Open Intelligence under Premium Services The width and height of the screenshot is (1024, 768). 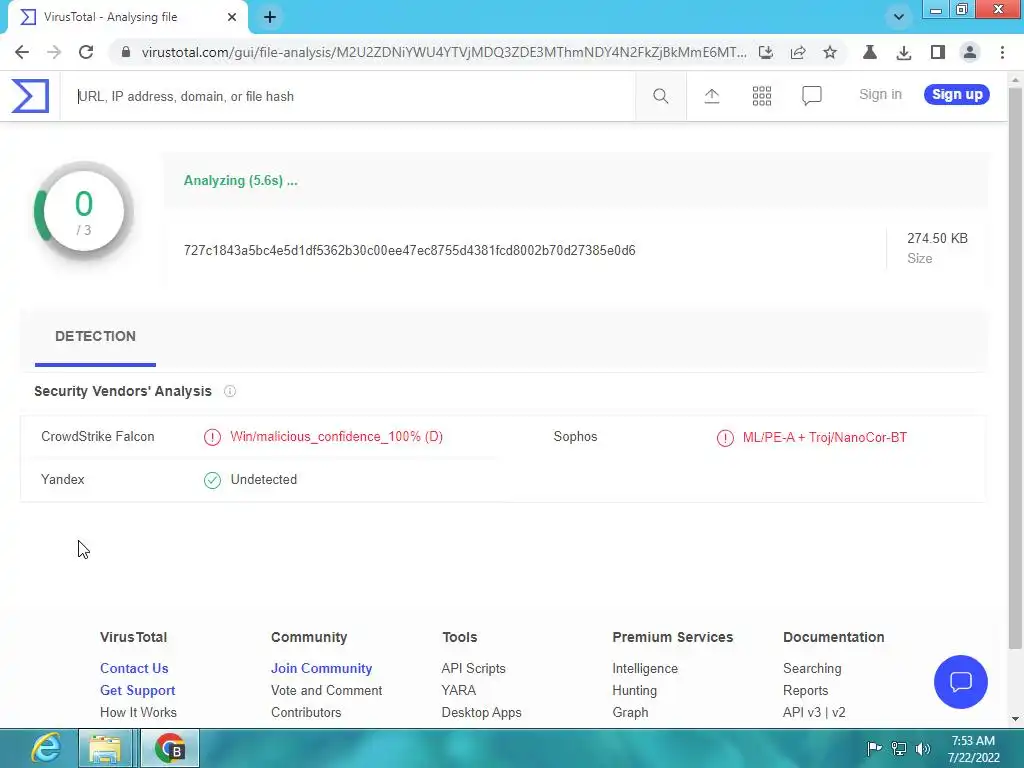coord(645,669)
